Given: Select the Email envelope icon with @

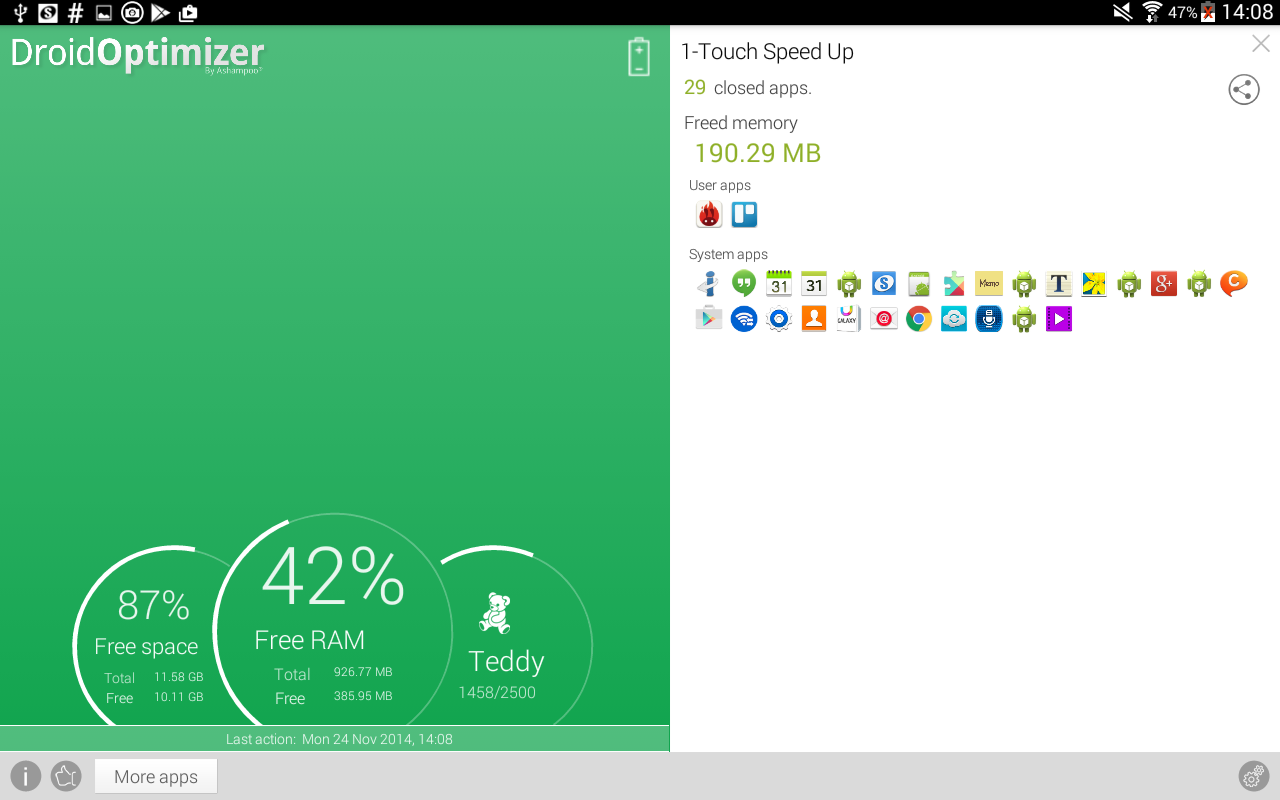Looking at the screenshot, I should (x=884, y=319).
